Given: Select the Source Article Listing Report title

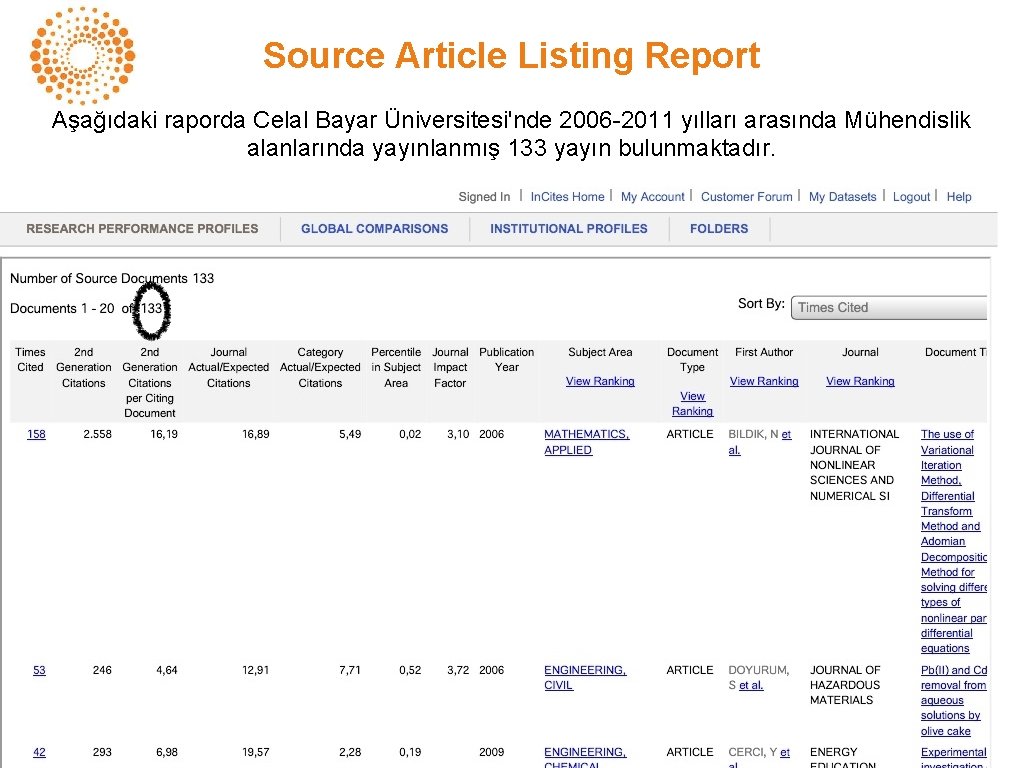Looking at the screenshot, I should coord(511,56).
